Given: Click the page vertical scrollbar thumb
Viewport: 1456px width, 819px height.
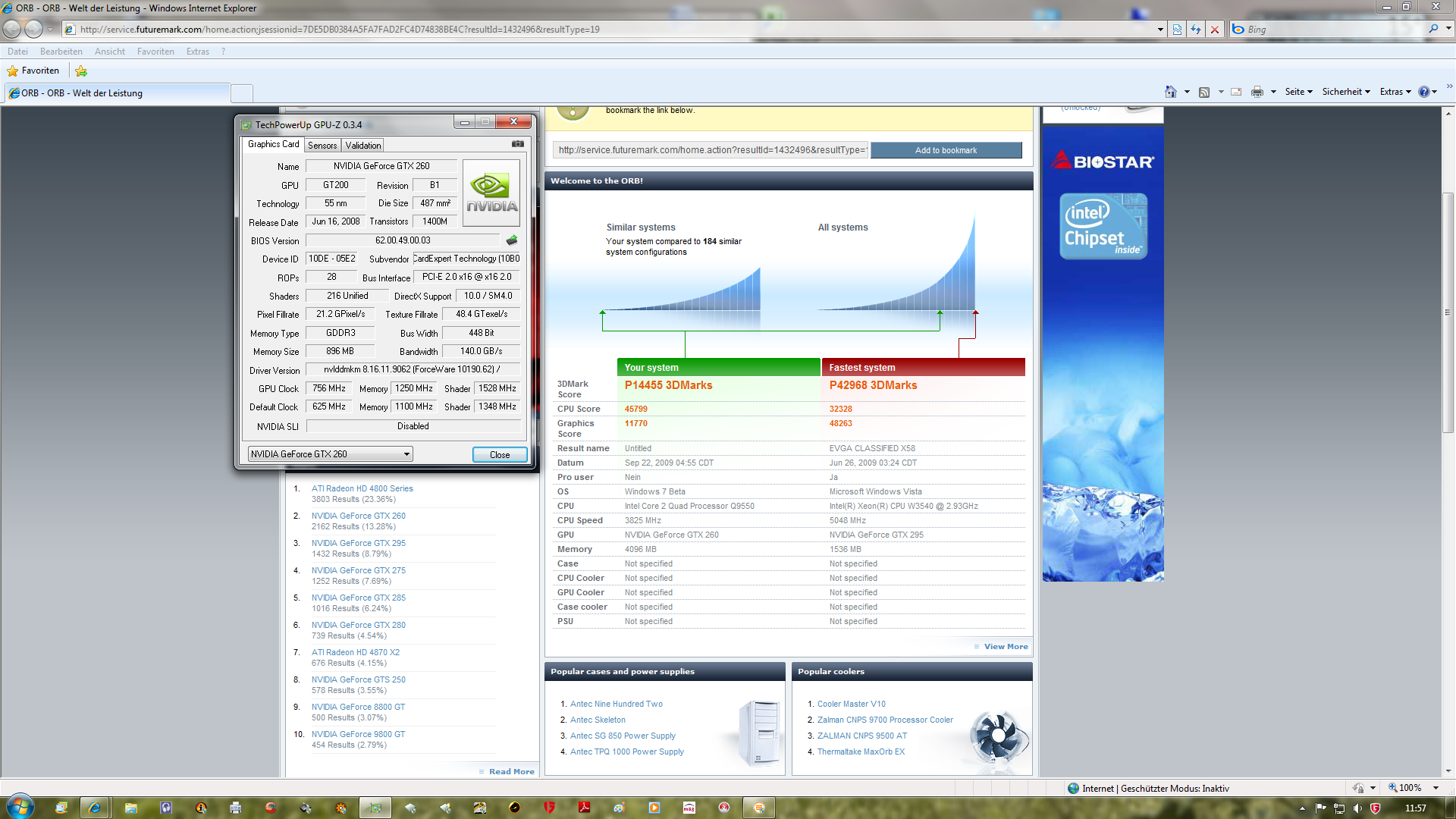Looking at the screenshot, I should (x=1448, y=312).
